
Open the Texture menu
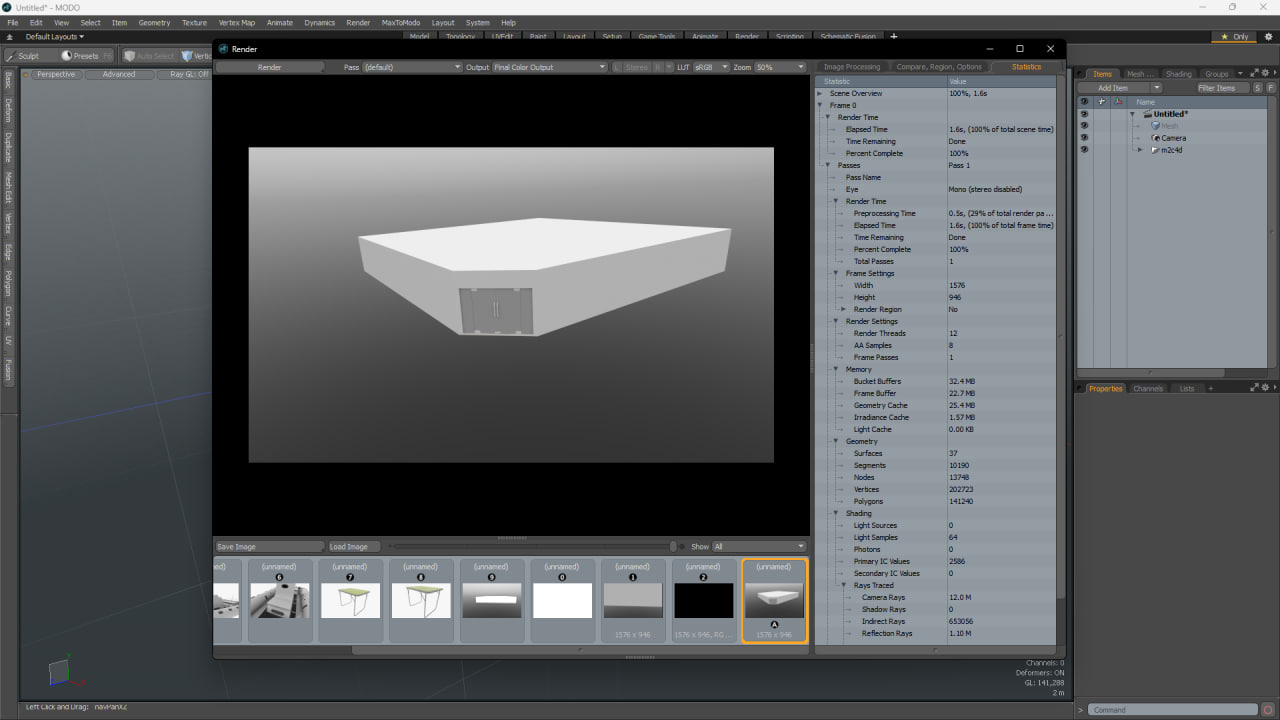click(x=194, y=22)
